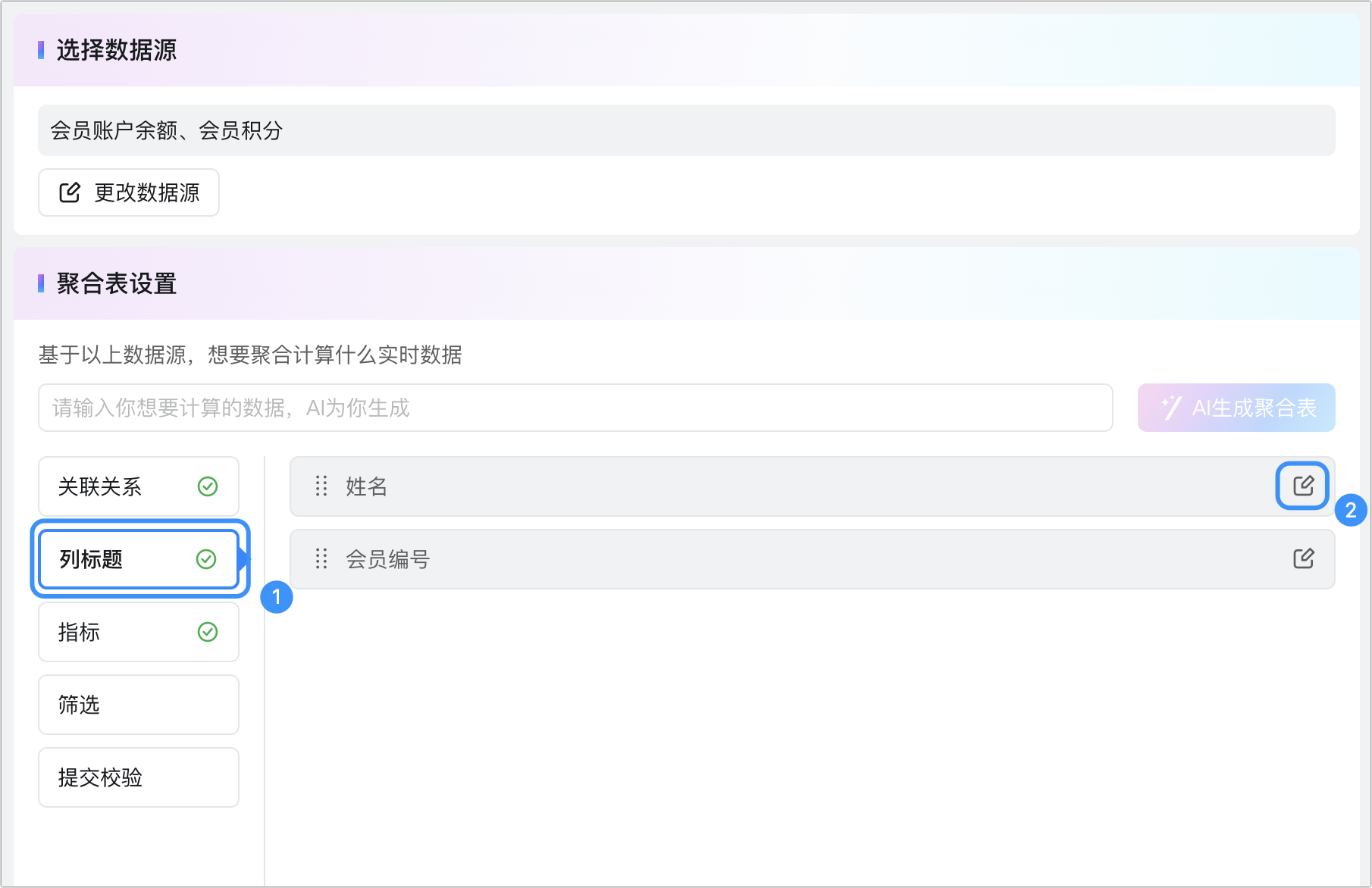This screenshot has width=1372, height=888.
Task: Switch to the 指标 tab
Action: 139,632
